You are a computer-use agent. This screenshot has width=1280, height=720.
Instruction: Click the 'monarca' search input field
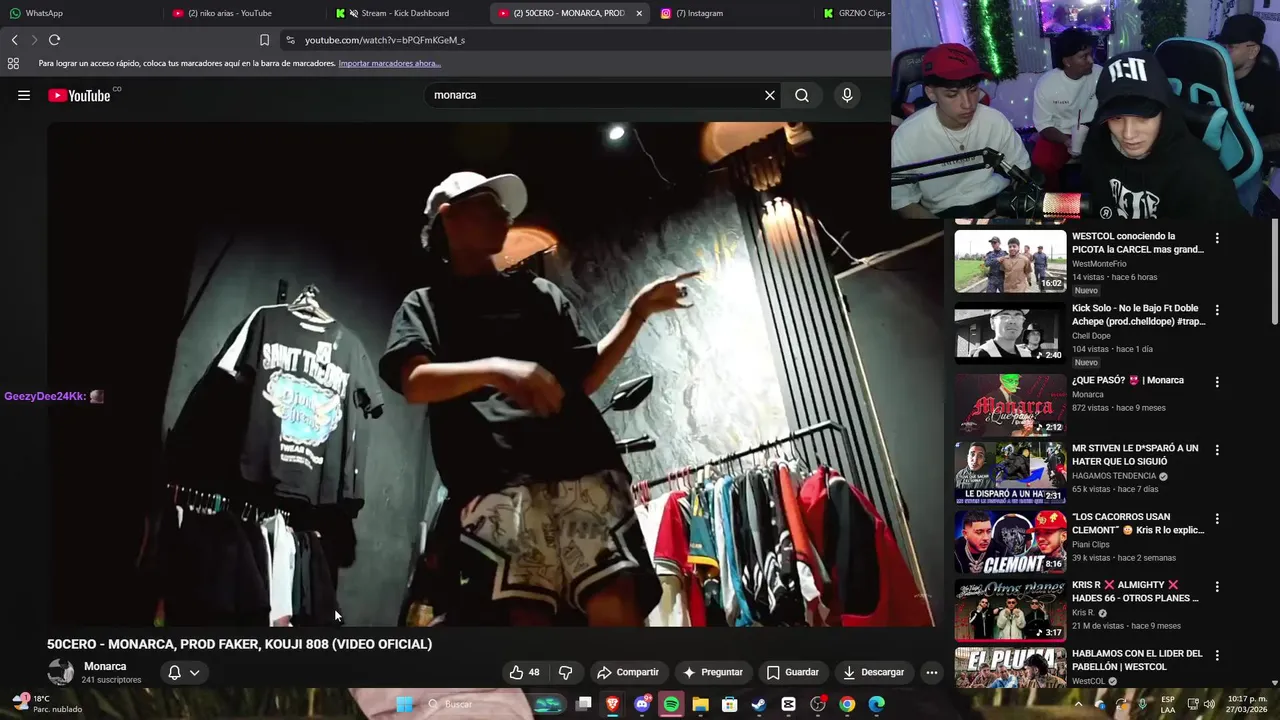click(595, 95)
